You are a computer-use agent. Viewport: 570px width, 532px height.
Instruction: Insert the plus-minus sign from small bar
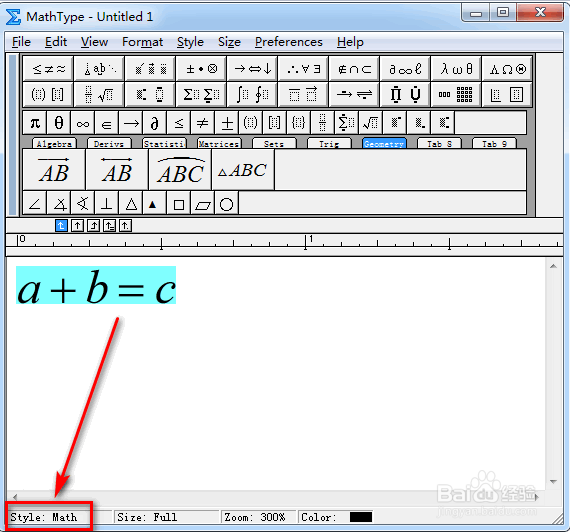coord(226,123)
